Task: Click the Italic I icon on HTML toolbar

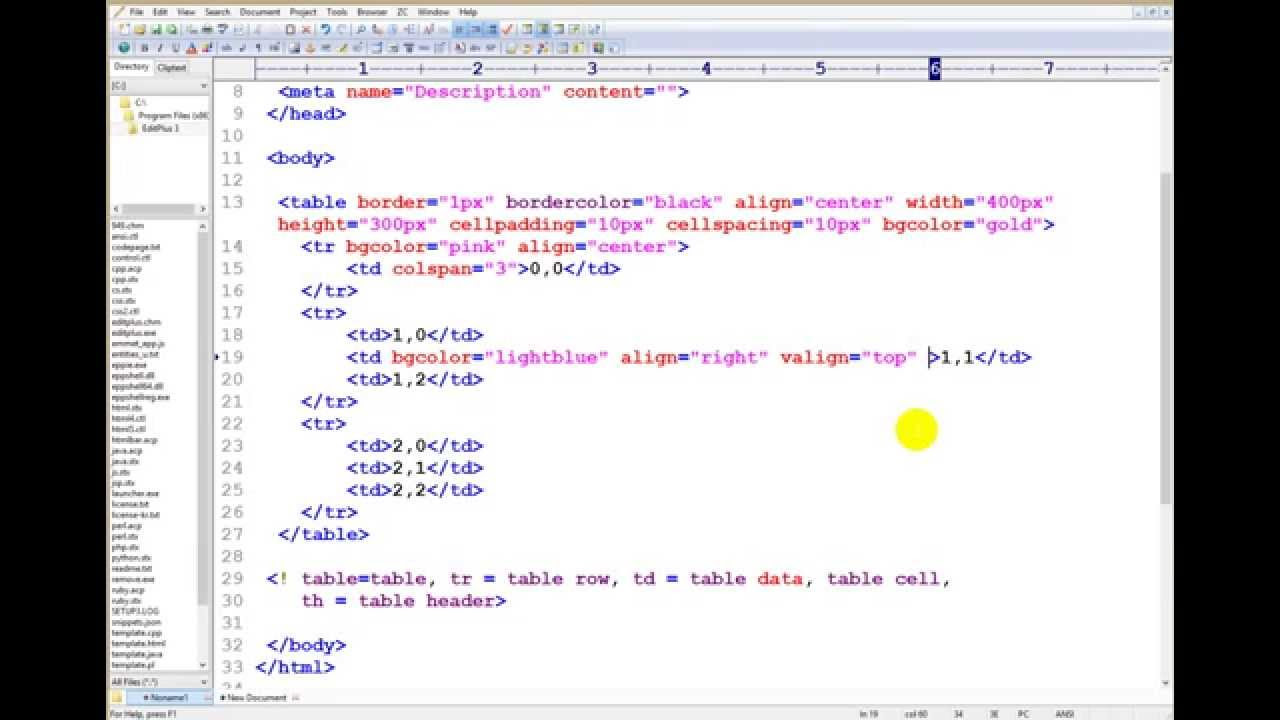Action: 160,47
